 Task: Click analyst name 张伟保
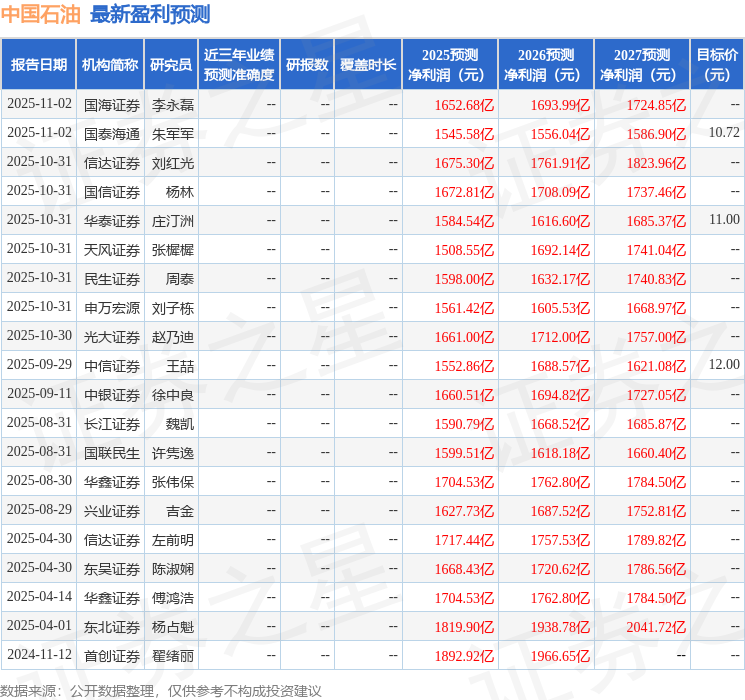(x=173, y=482)
